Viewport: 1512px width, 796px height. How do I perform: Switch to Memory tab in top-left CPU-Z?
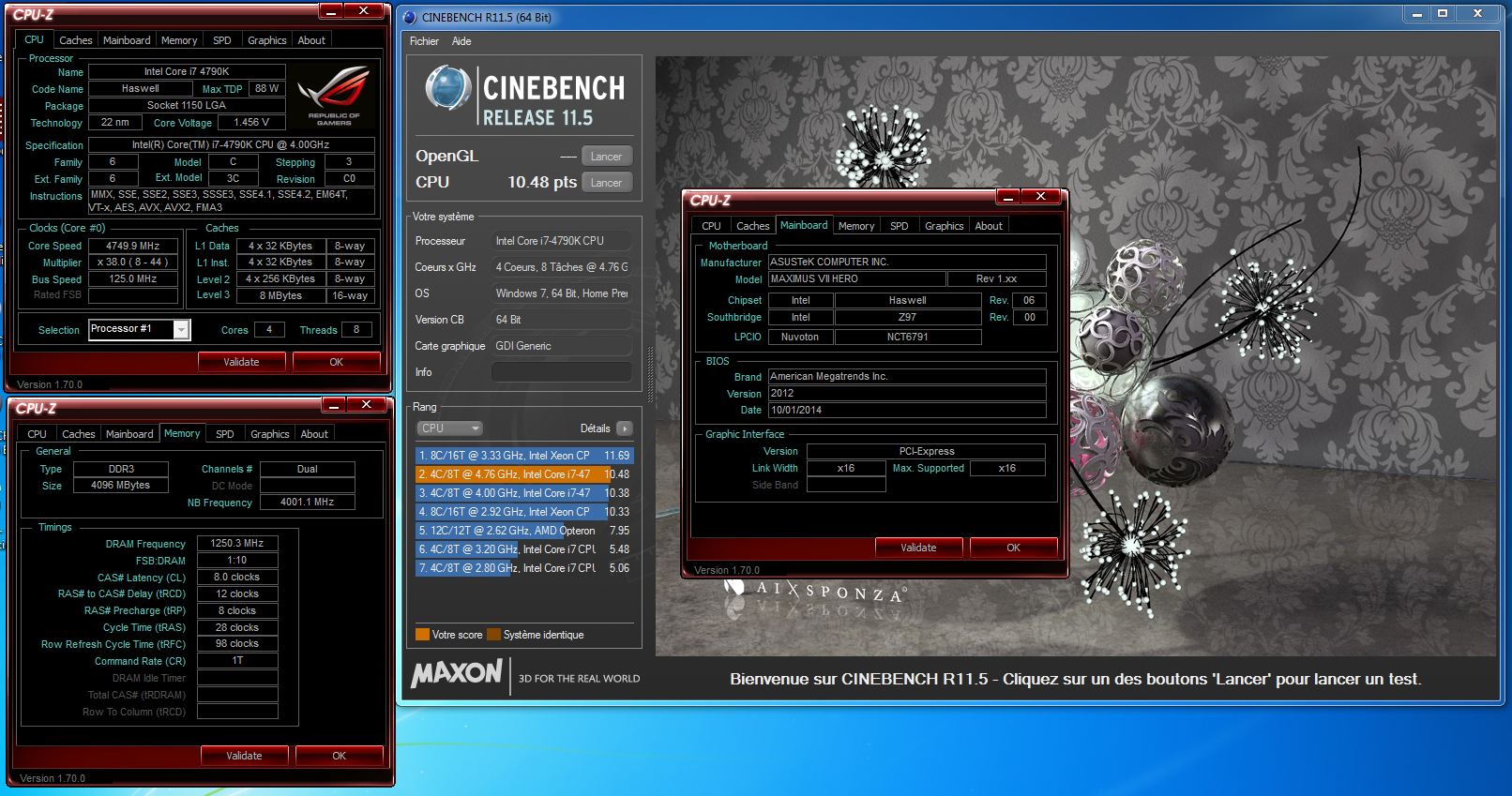click(179, 40)
